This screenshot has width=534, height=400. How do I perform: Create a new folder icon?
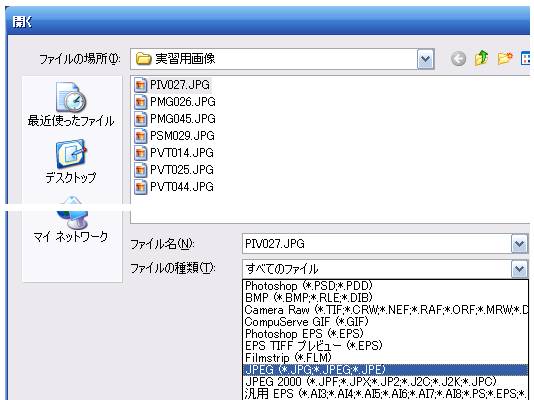tap(505, 58)
